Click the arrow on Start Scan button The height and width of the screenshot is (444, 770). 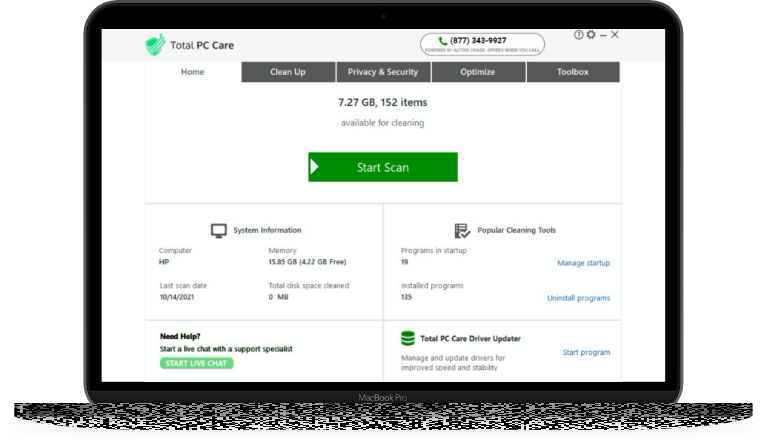(315, 167)
